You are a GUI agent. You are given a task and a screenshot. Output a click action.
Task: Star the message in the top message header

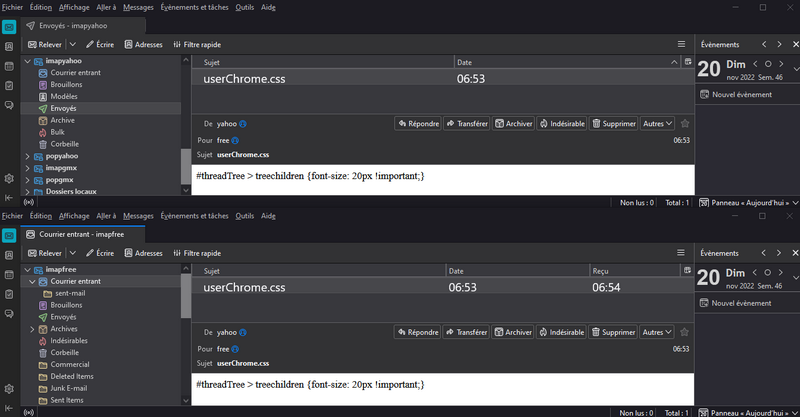[685, 124]
